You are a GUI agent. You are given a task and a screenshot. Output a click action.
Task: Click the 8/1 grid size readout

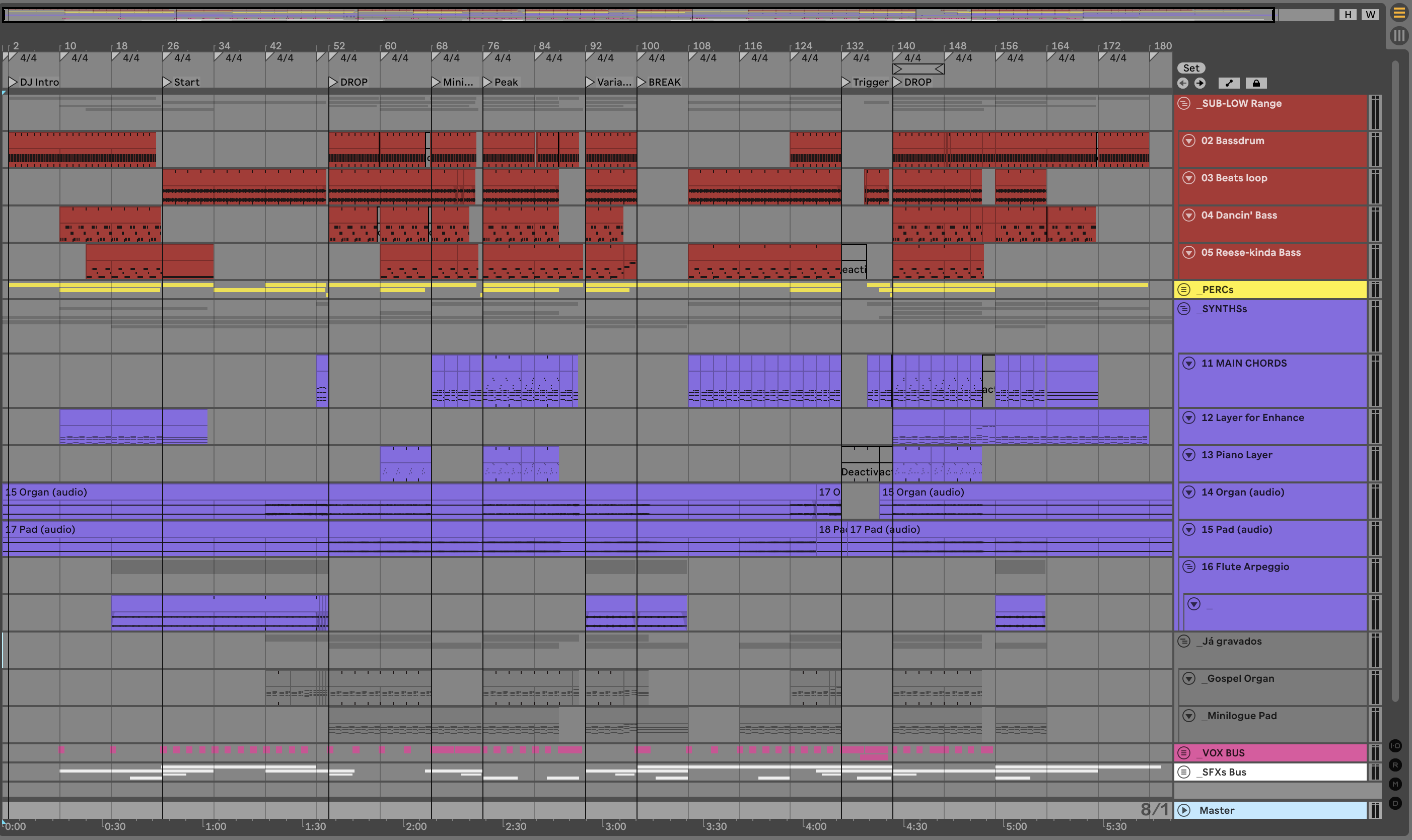click(1155, 810)
